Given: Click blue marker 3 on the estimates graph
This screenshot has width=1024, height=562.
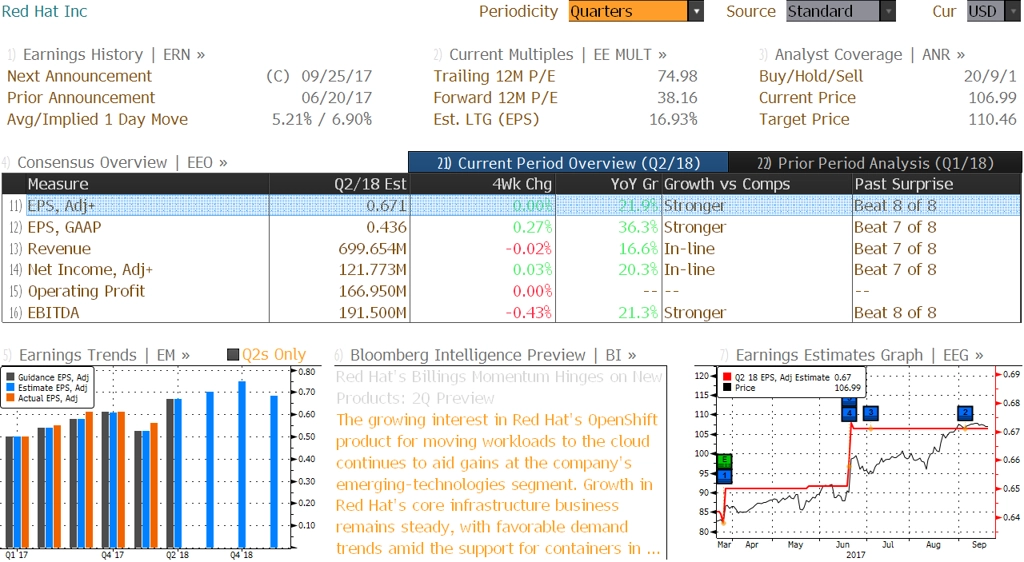Looking at the screenshot, I should (871, 413).
